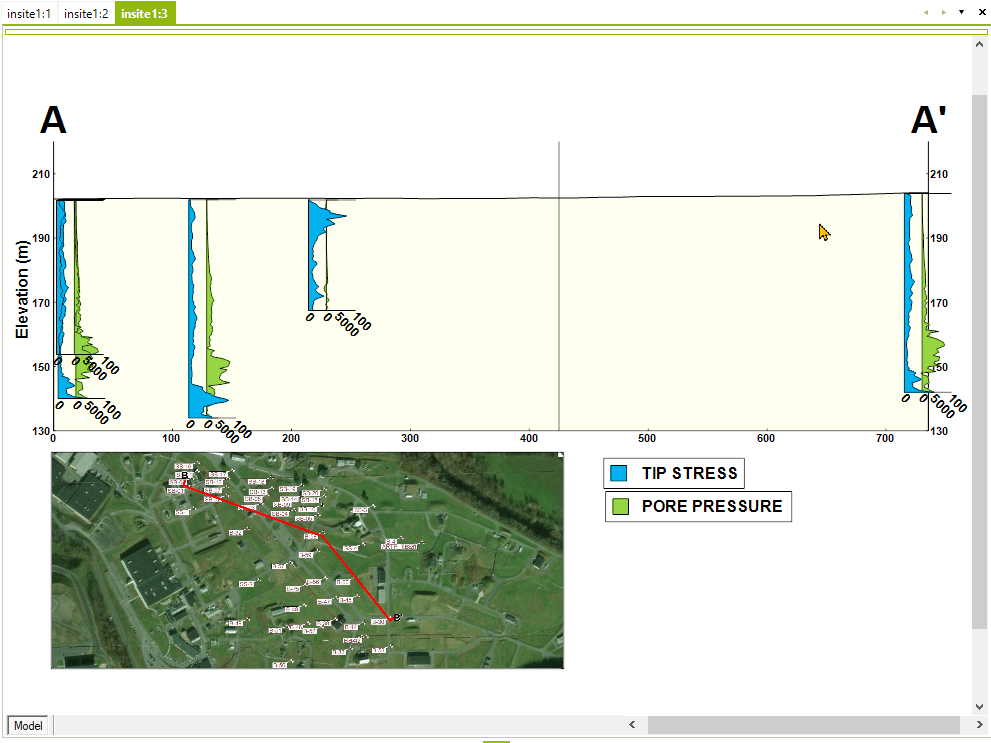Click the aerial site map thumbnail
This screenshot has height=743, width=991.
pos(307,560)
